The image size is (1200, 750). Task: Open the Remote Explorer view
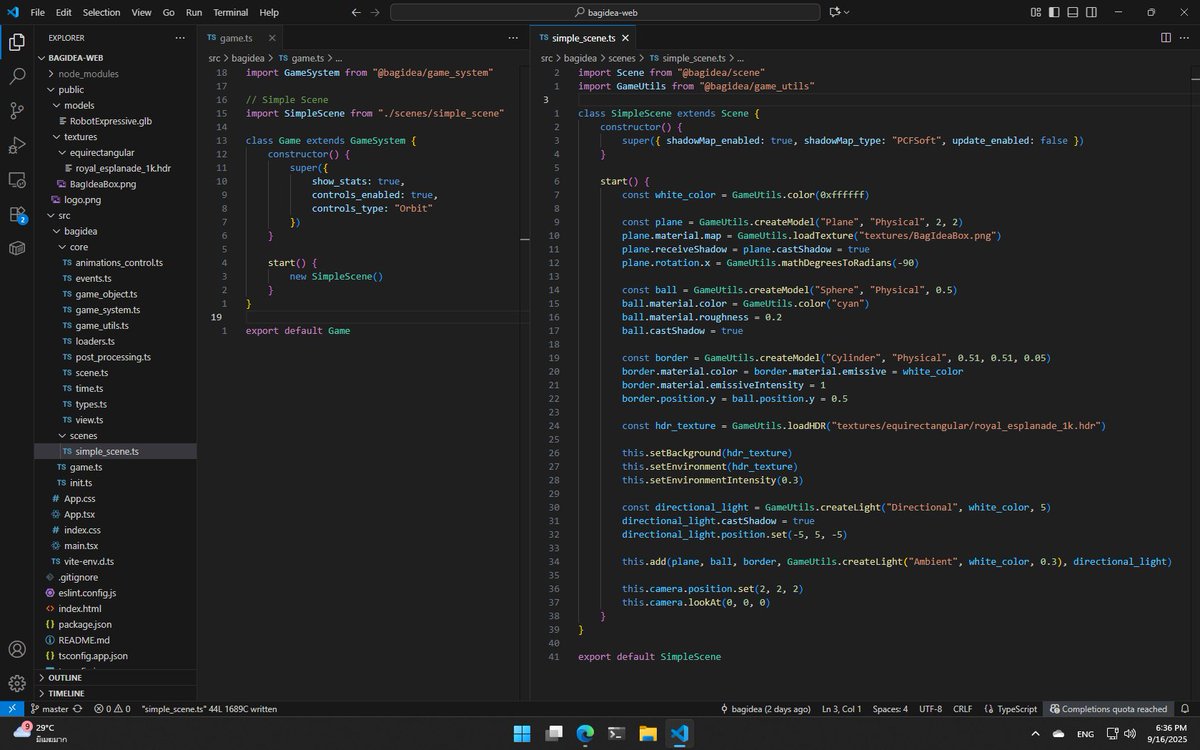click(x=17, y=180)
